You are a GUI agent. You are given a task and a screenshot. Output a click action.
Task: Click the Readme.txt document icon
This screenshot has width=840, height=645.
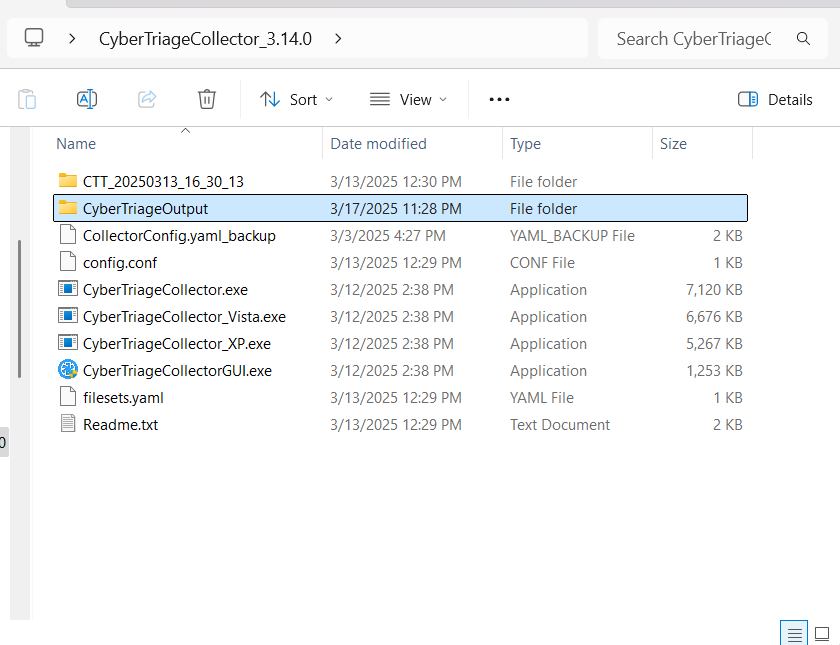click(68, 424)
